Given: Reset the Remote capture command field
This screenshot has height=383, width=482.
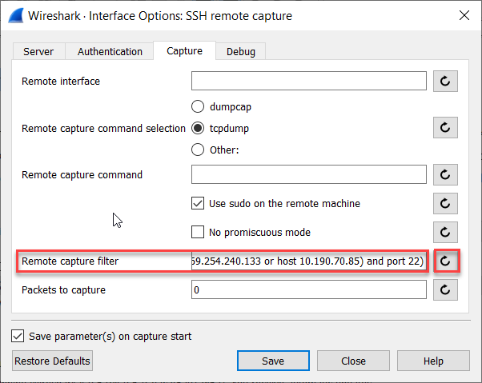Looking at the screenshot, I should click(x=445, y=175).
